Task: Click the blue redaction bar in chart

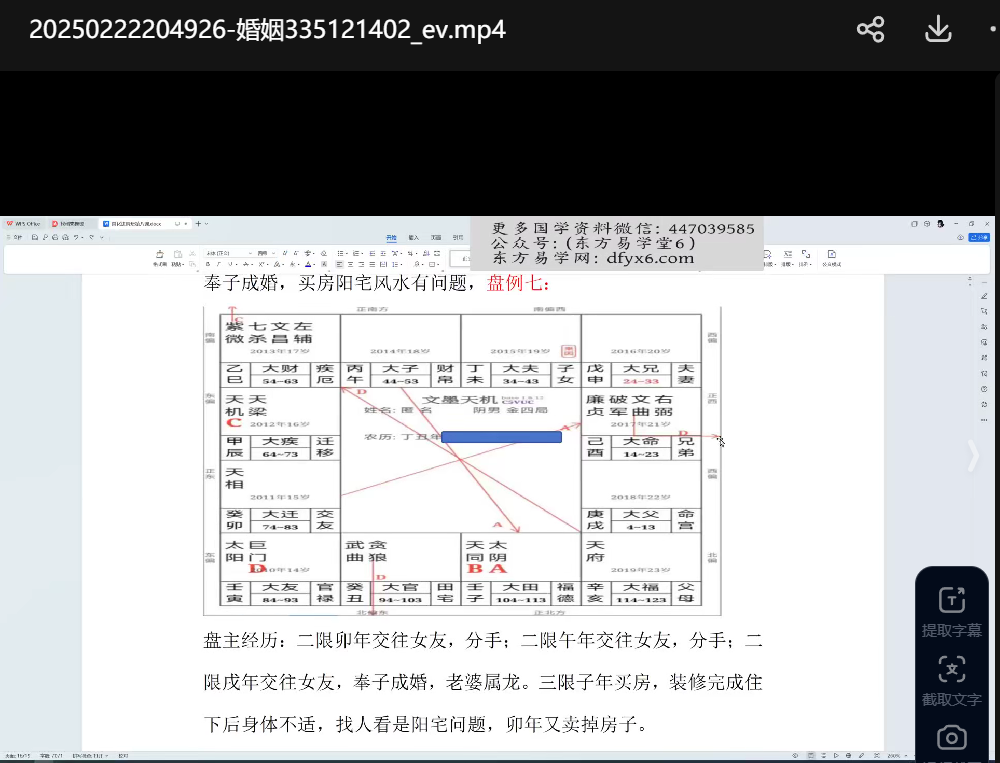Action: click(500, 437)
